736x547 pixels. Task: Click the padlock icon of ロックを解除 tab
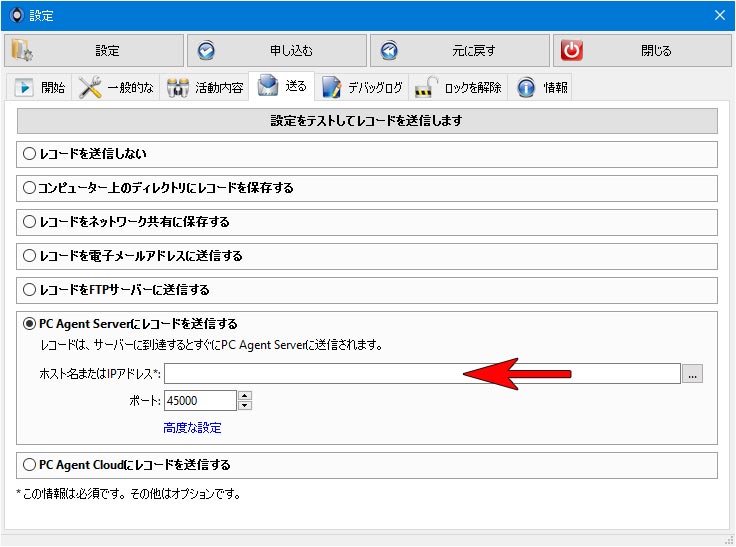pos(426,87)
